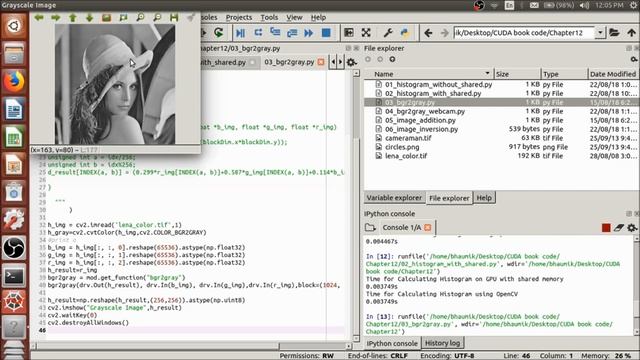Open the Help menu

[318, 18]
